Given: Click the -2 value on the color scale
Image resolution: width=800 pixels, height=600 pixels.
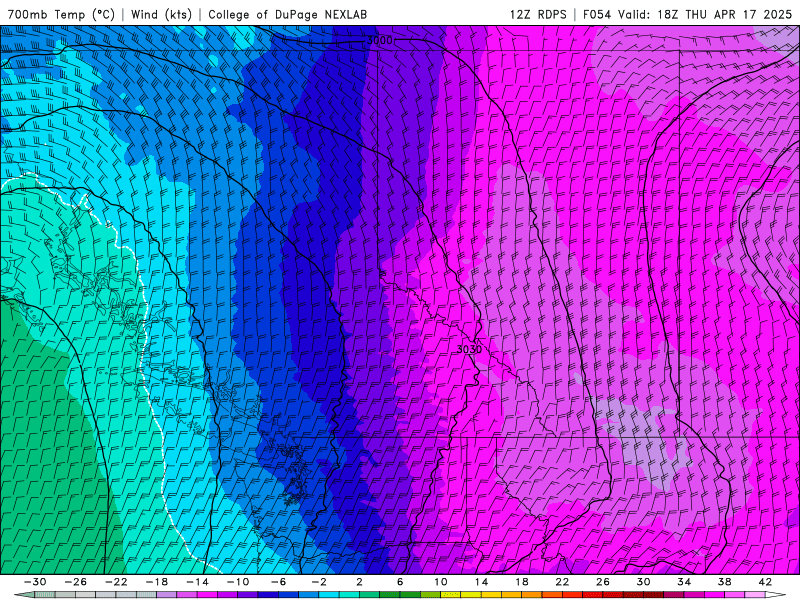Looking at the screenshot, I should click(x=319, y=582).
